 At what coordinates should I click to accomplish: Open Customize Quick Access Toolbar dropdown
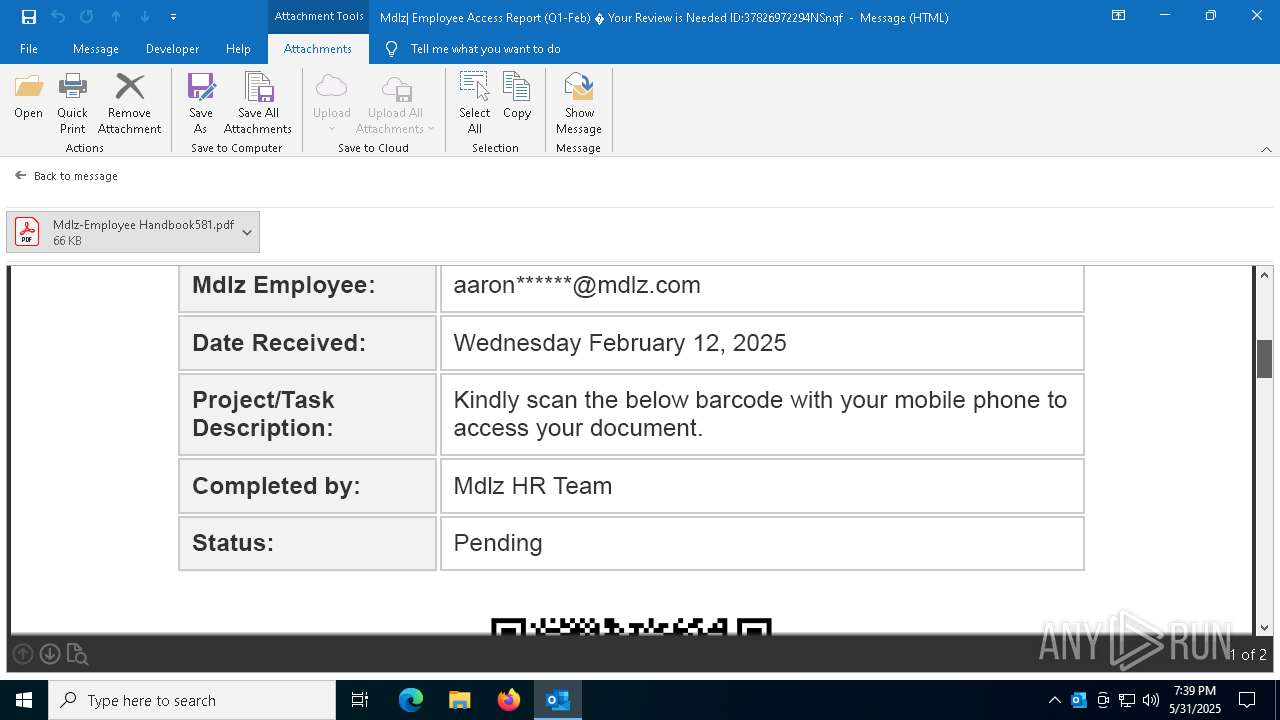point(173,17)
